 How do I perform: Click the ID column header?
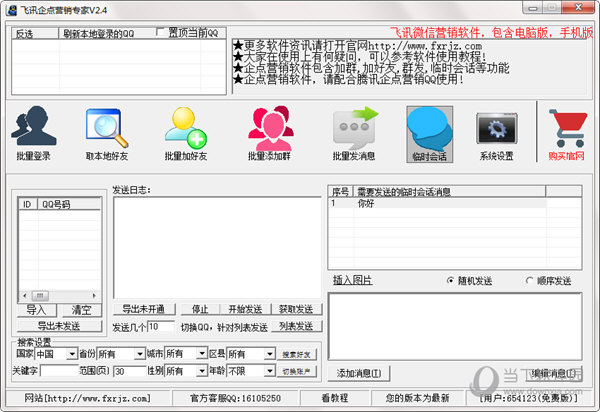coord(28,204)
